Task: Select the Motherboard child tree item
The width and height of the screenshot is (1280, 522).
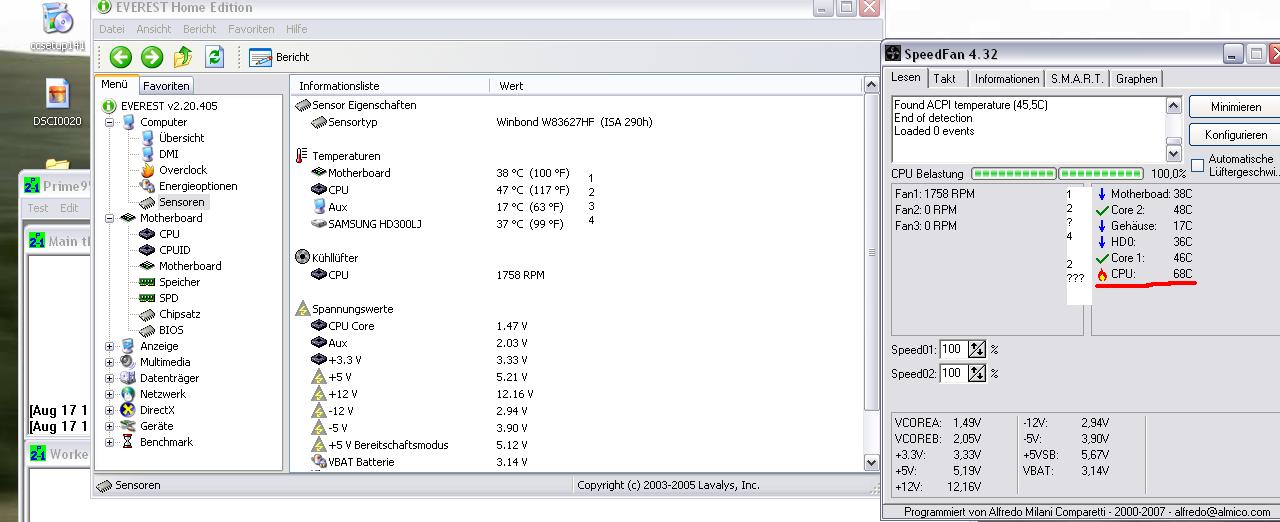Action: click(190, 266)
